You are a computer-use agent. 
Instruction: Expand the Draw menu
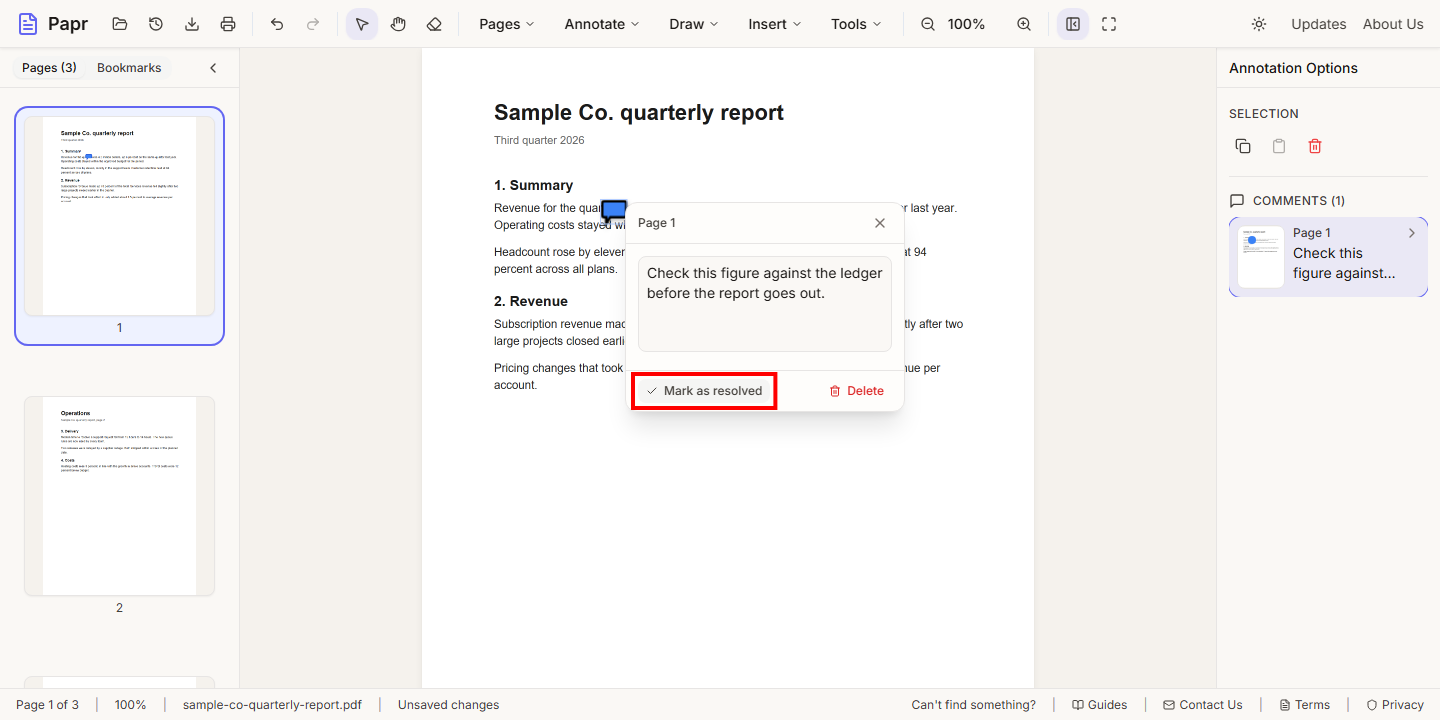tap(694, 24)
